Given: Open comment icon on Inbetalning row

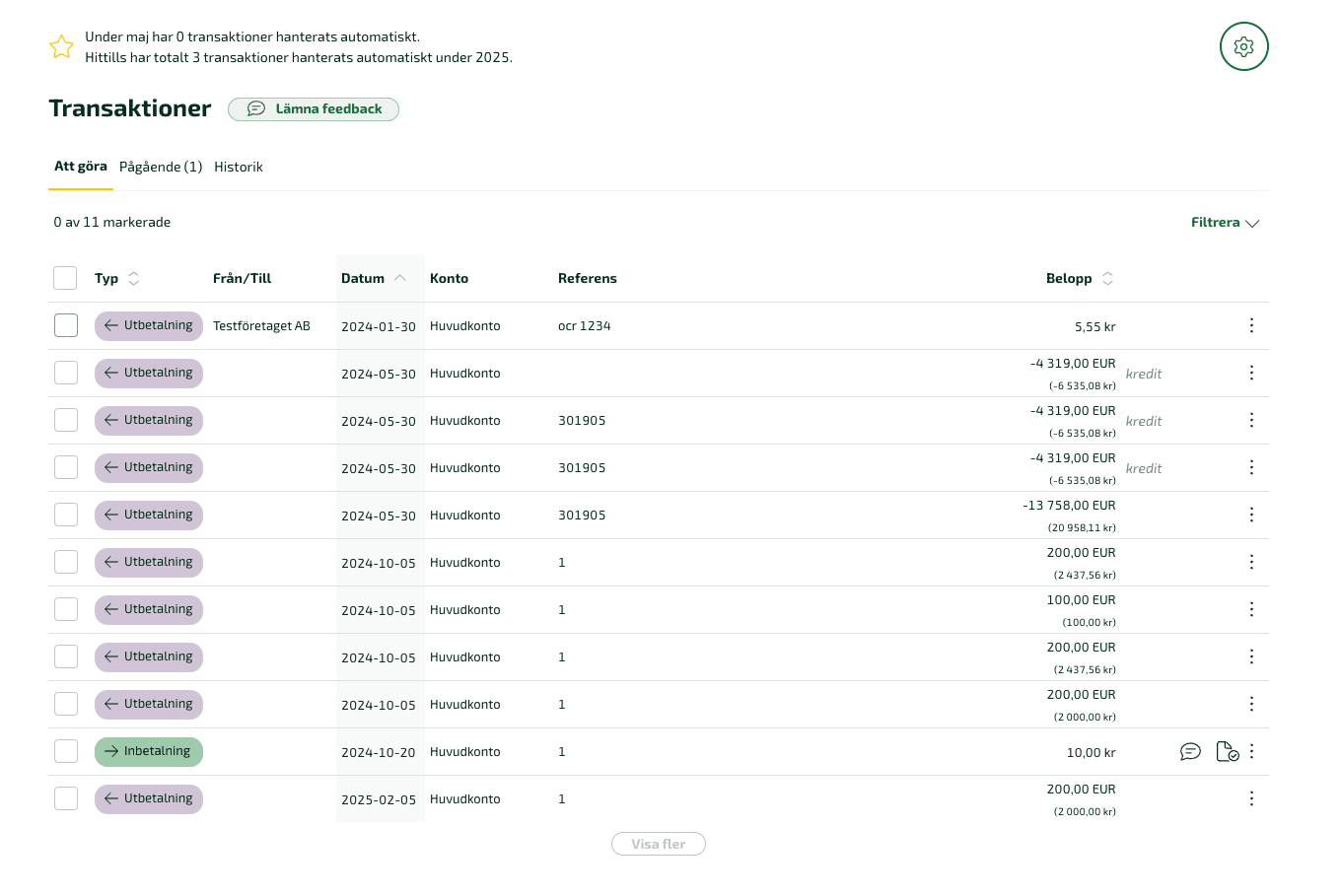Looking at the screenshot, I should [1190, 752].
